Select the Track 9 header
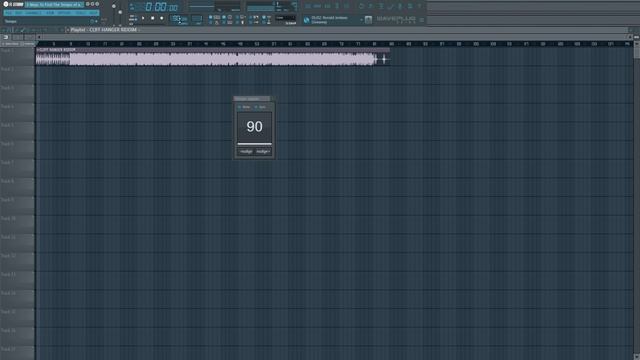 (17, 206)
